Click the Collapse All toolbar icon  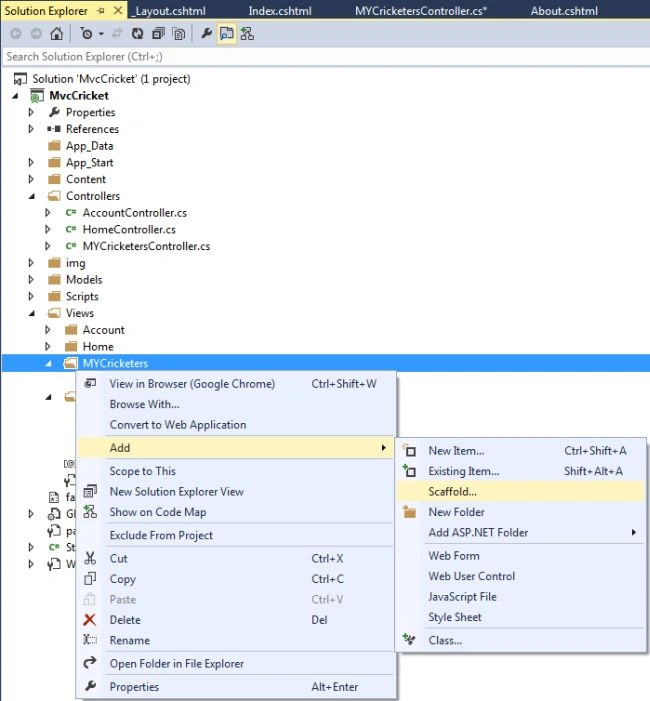158,34
